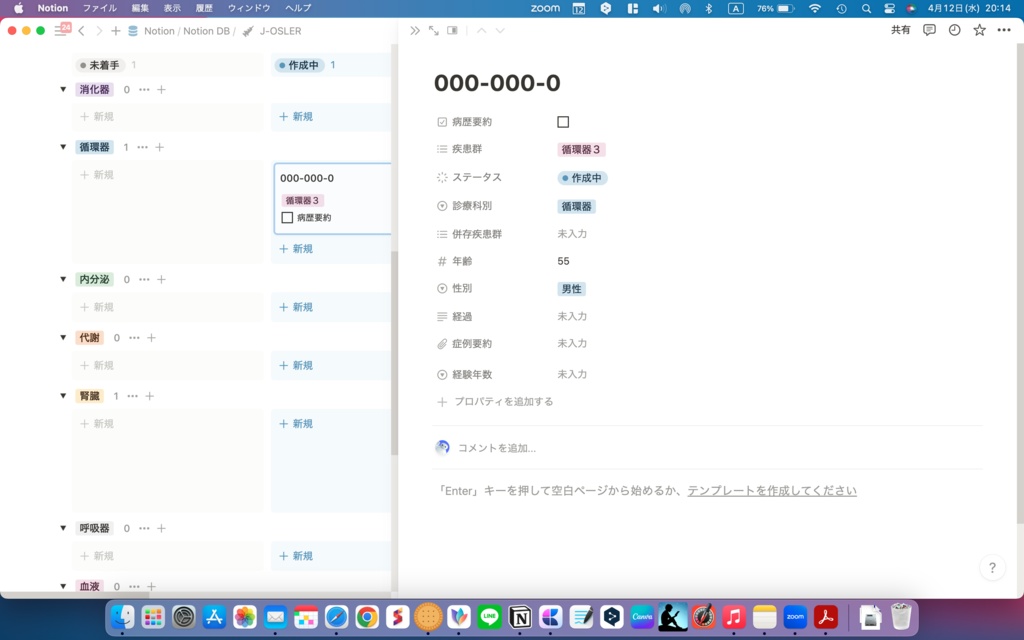Image resolution: width=1024 pixels, height=640 pixels.
Task: Click プロパティを追加する button
Action: (496, 402)
